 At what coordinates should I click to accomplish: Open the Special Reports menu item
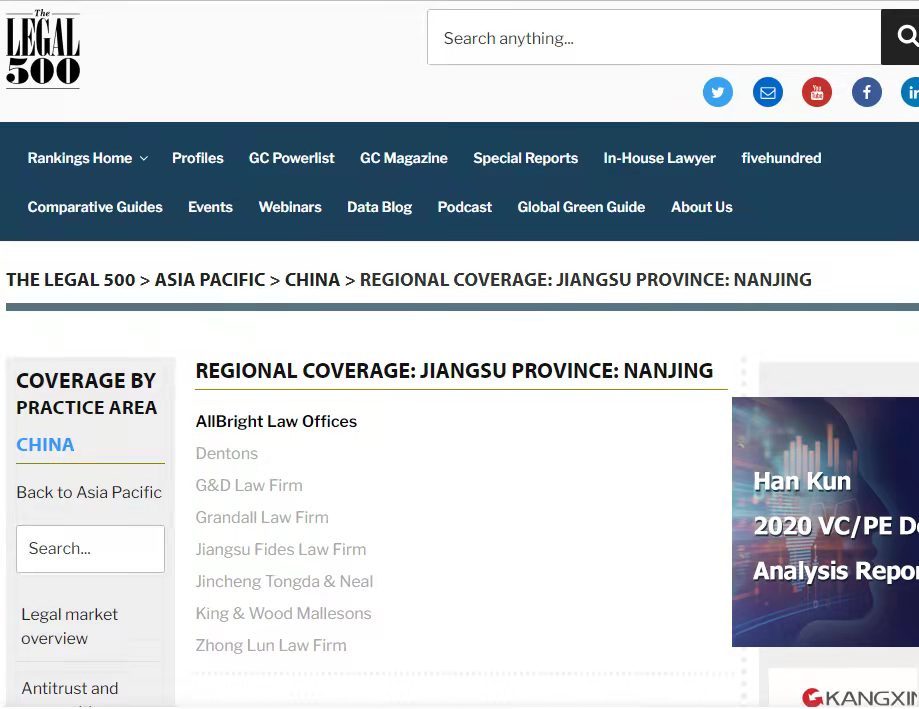[x=525, y=158]
